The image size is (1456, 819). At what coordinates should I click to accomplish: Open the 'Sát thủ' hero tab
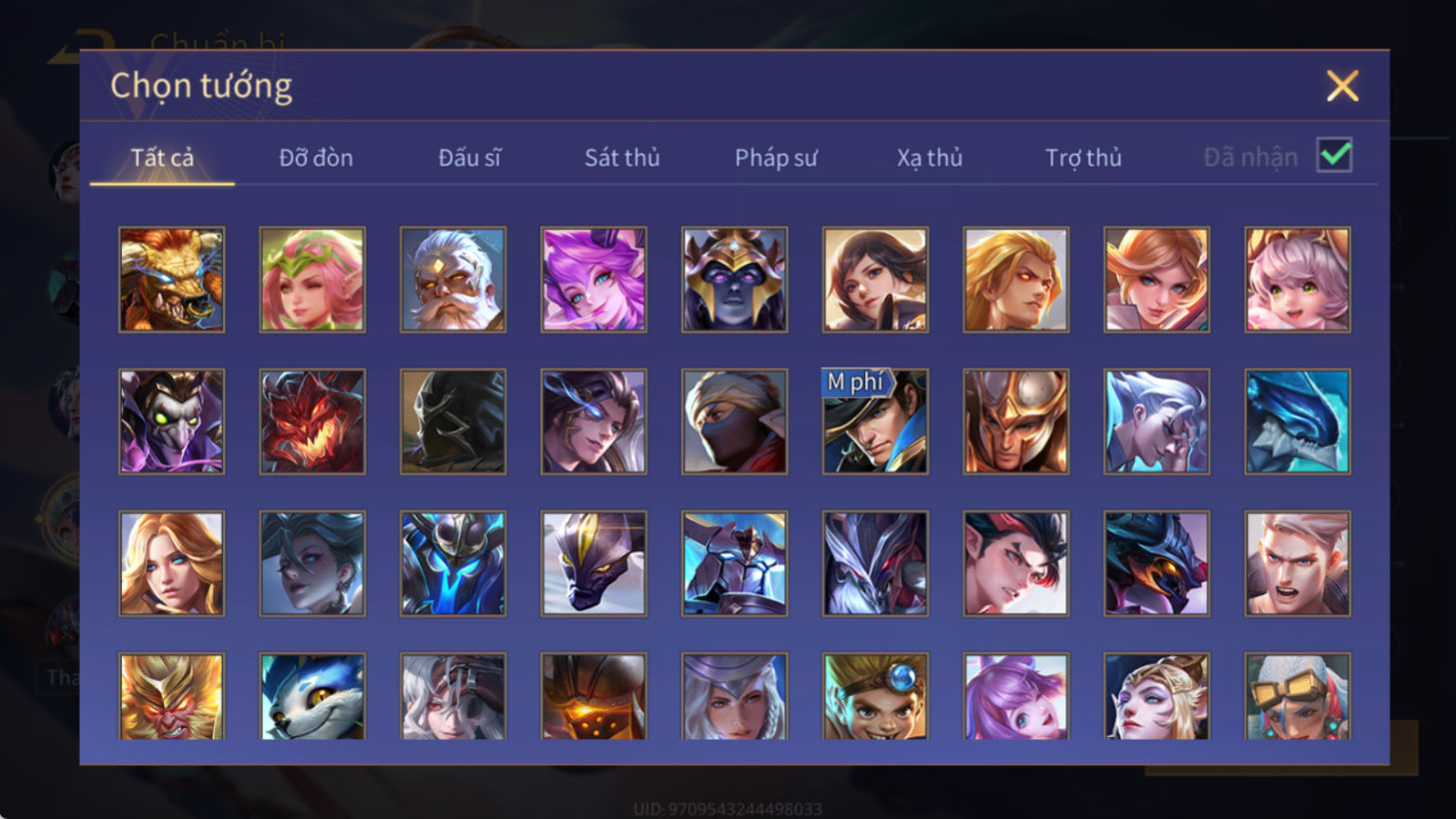[622, 158]
